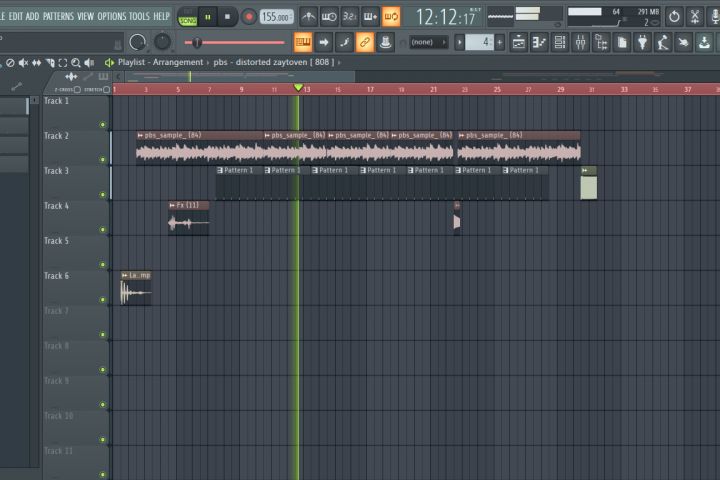Click the oscilloscope waveform display

click(x=501, y=17)
